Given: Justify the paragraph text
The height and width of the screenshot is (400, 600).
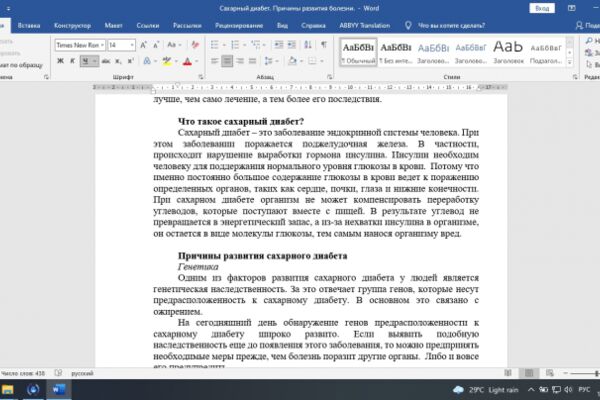Looking at the screenshot, I should point(253,61).
